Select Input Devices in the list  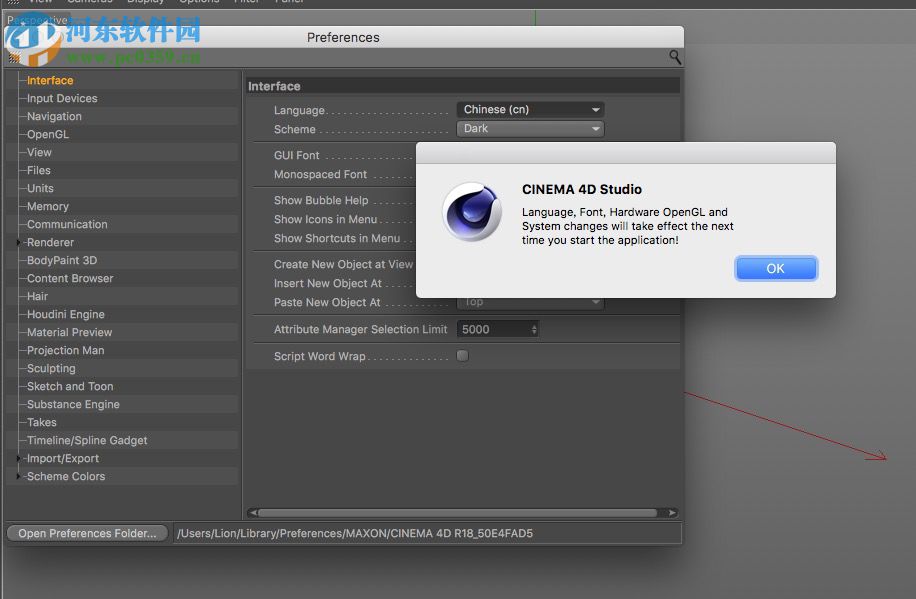click(62, 98)
